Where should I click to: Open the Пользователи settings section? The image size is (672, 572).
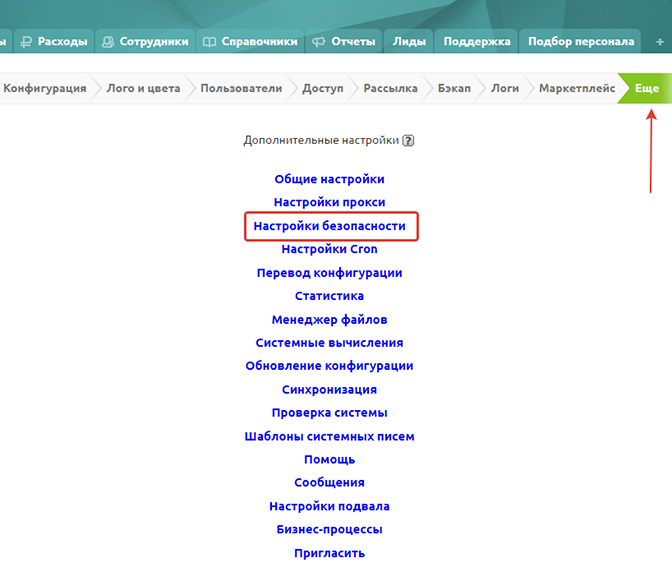[241, 88]
